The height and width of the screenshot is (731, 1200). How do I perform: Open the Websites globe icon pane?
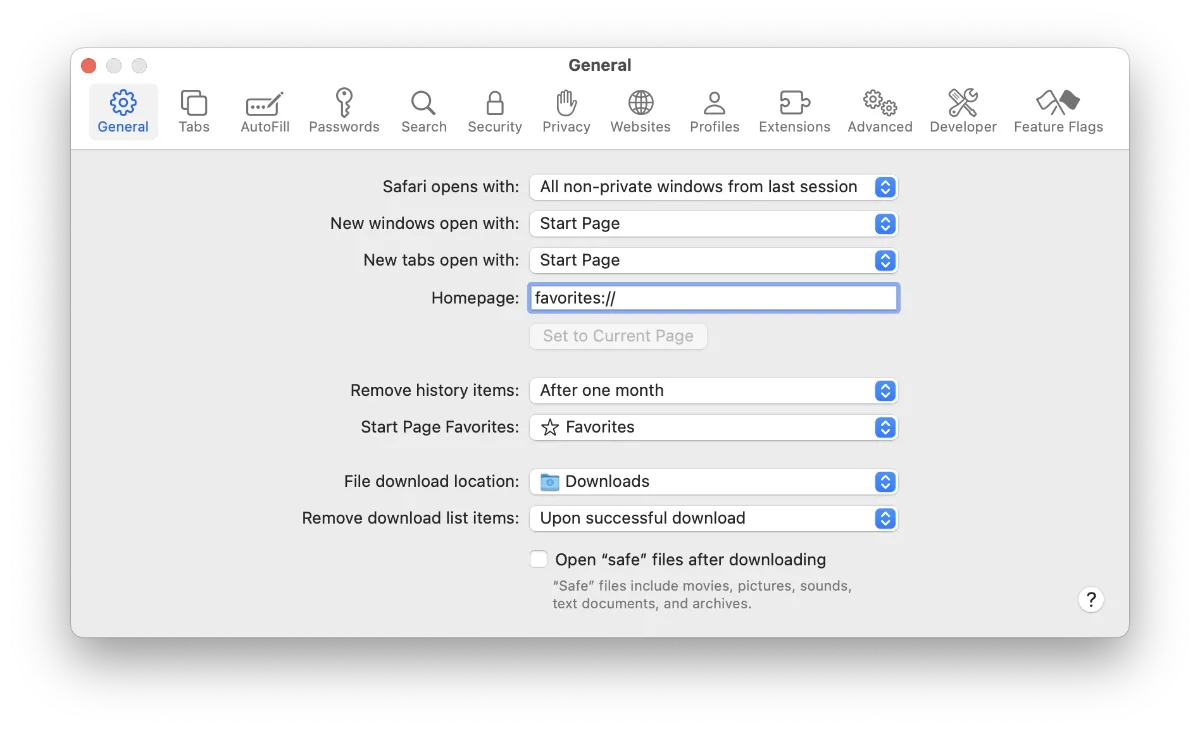[640, 111]
